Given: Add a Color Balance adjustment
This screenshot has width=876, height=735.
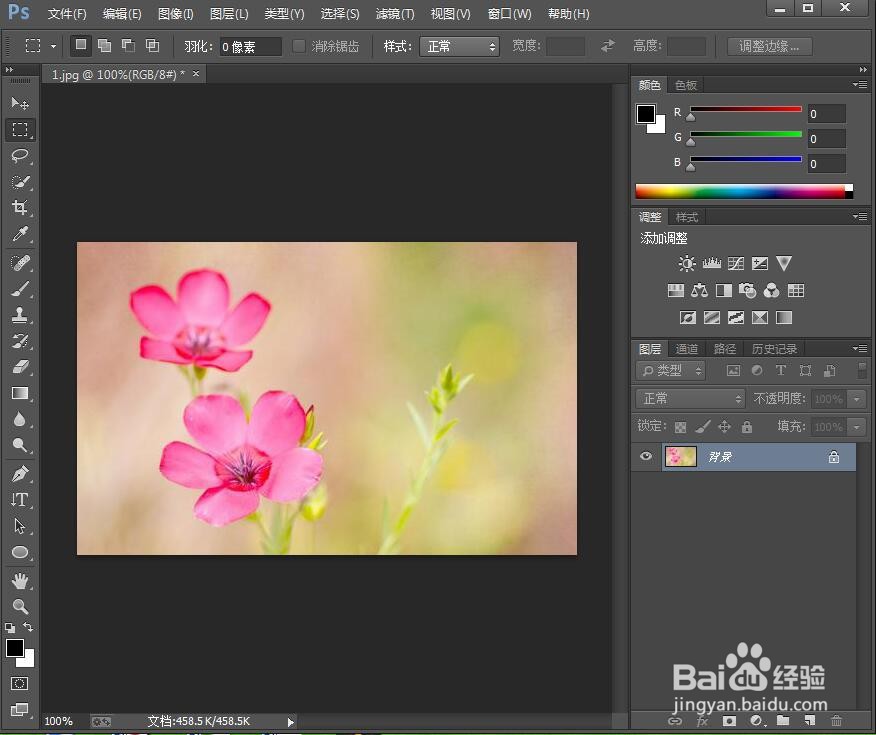Looking at the screenshot, I should [699, 290].
